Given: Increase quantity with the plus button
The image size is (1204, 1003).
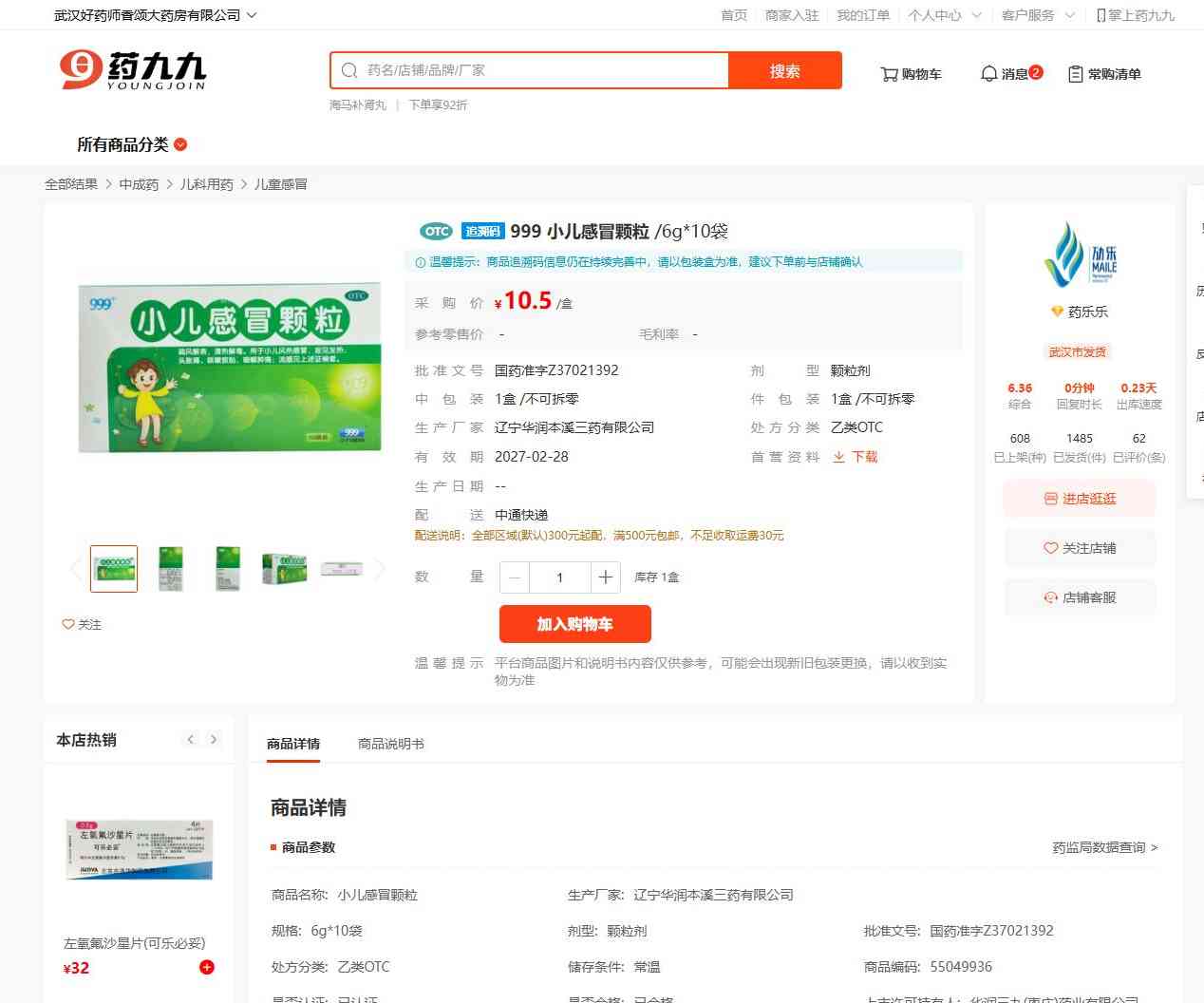Looking at the screenshot, I should (605, 577).
